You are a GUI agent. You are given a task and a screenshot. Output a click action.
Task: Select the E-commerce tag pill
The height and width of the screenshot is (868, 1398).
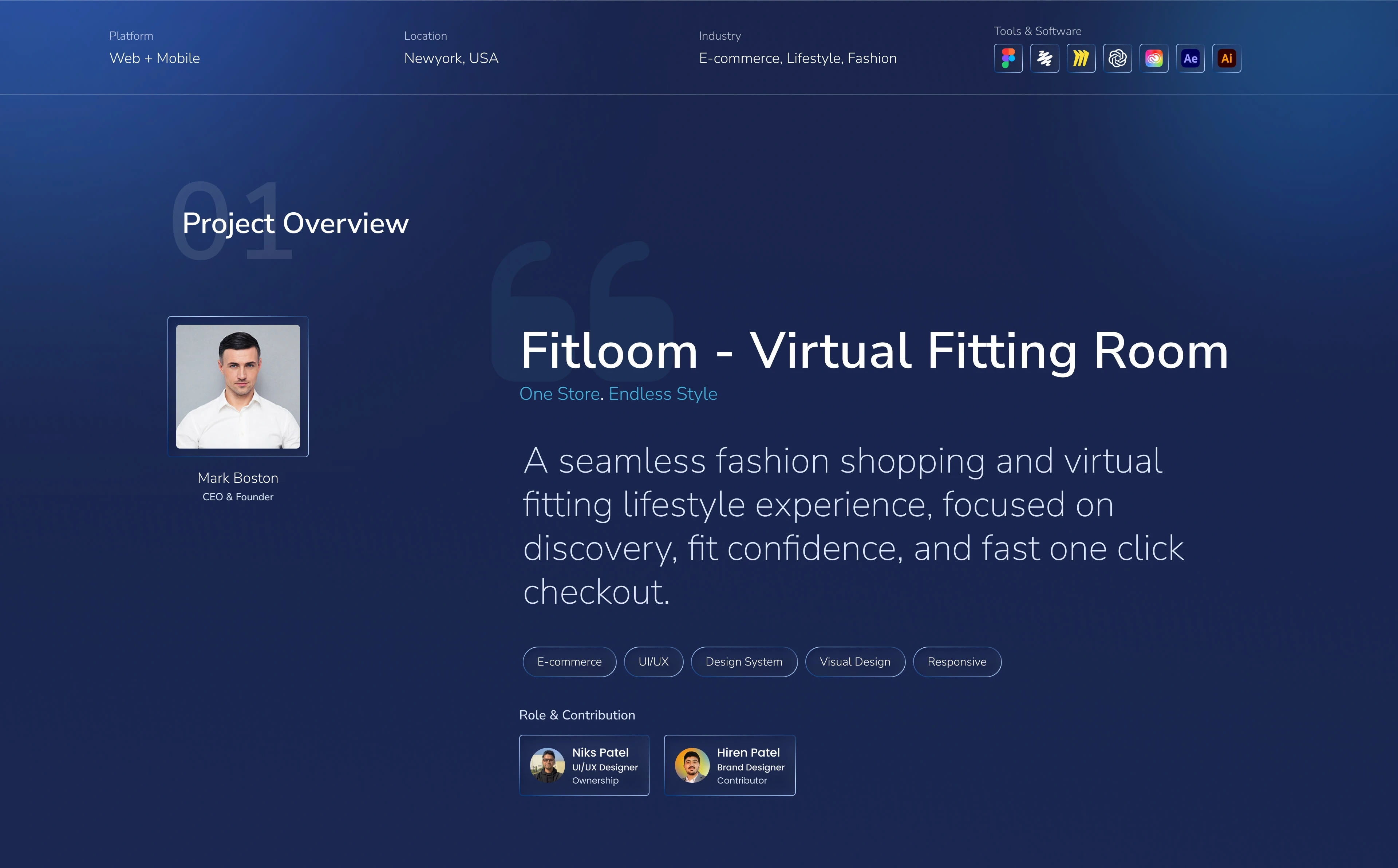tap(569, 662)
